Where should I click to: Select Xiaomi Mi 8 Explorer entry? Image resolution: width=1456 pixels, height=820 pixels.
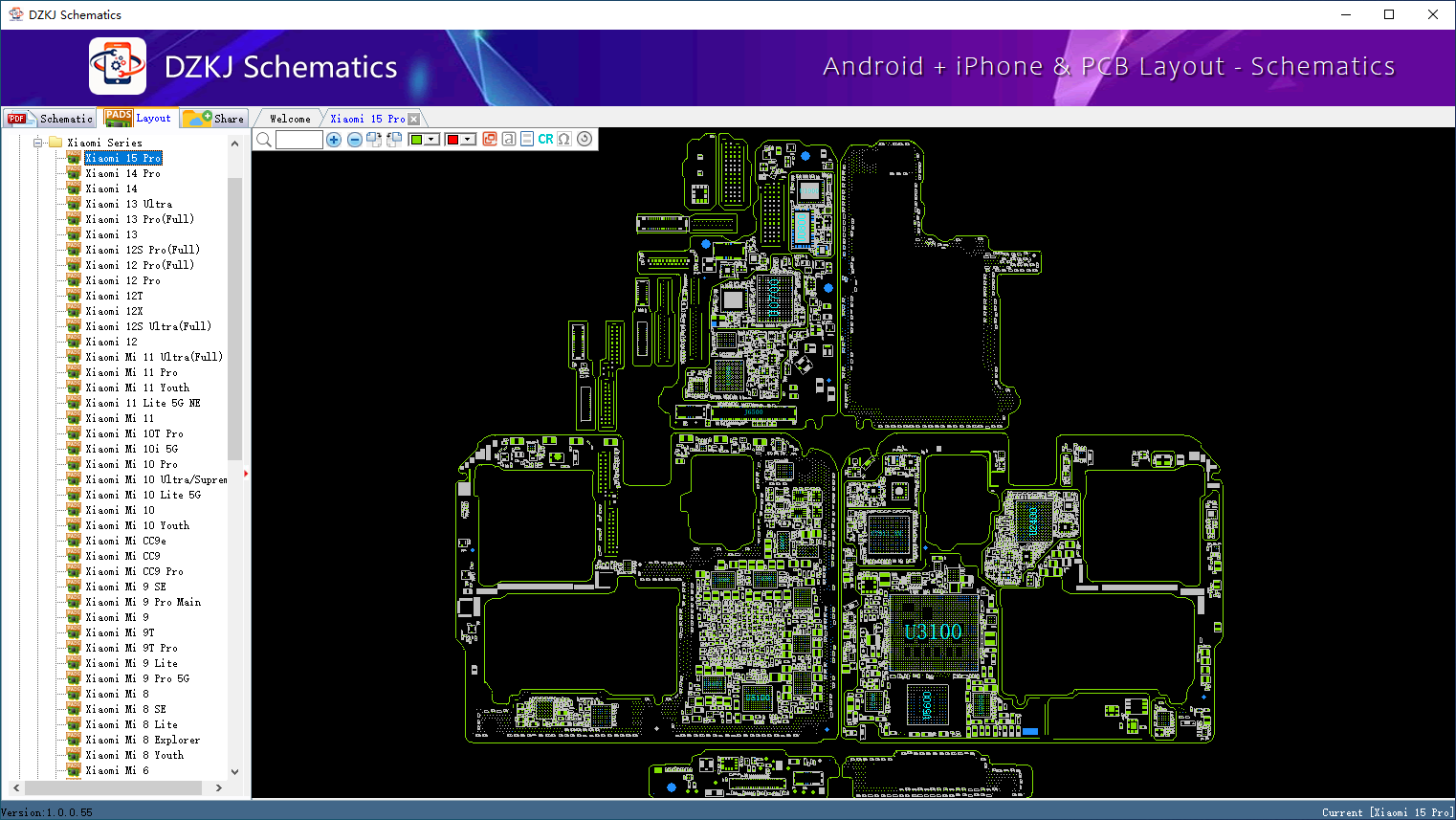click(143, 740)
